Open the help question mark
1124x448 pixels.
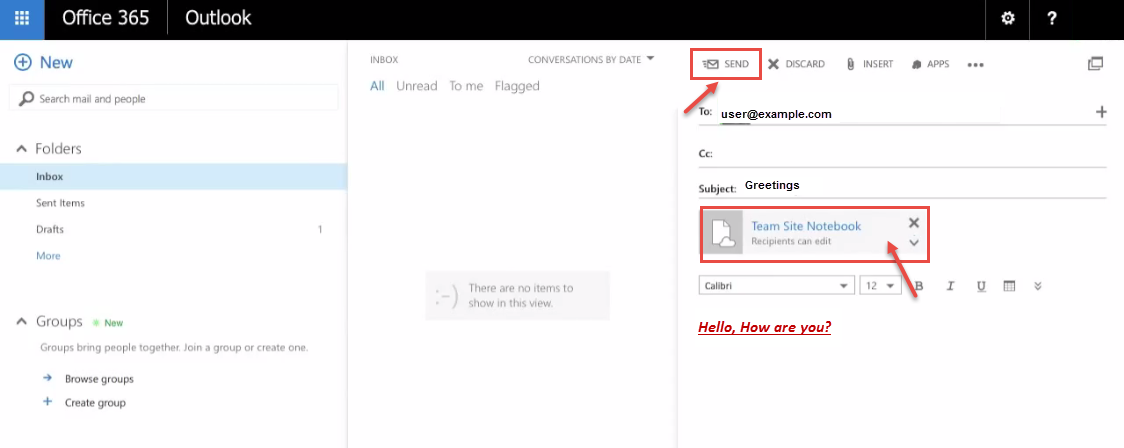(x=1052, y=19)
